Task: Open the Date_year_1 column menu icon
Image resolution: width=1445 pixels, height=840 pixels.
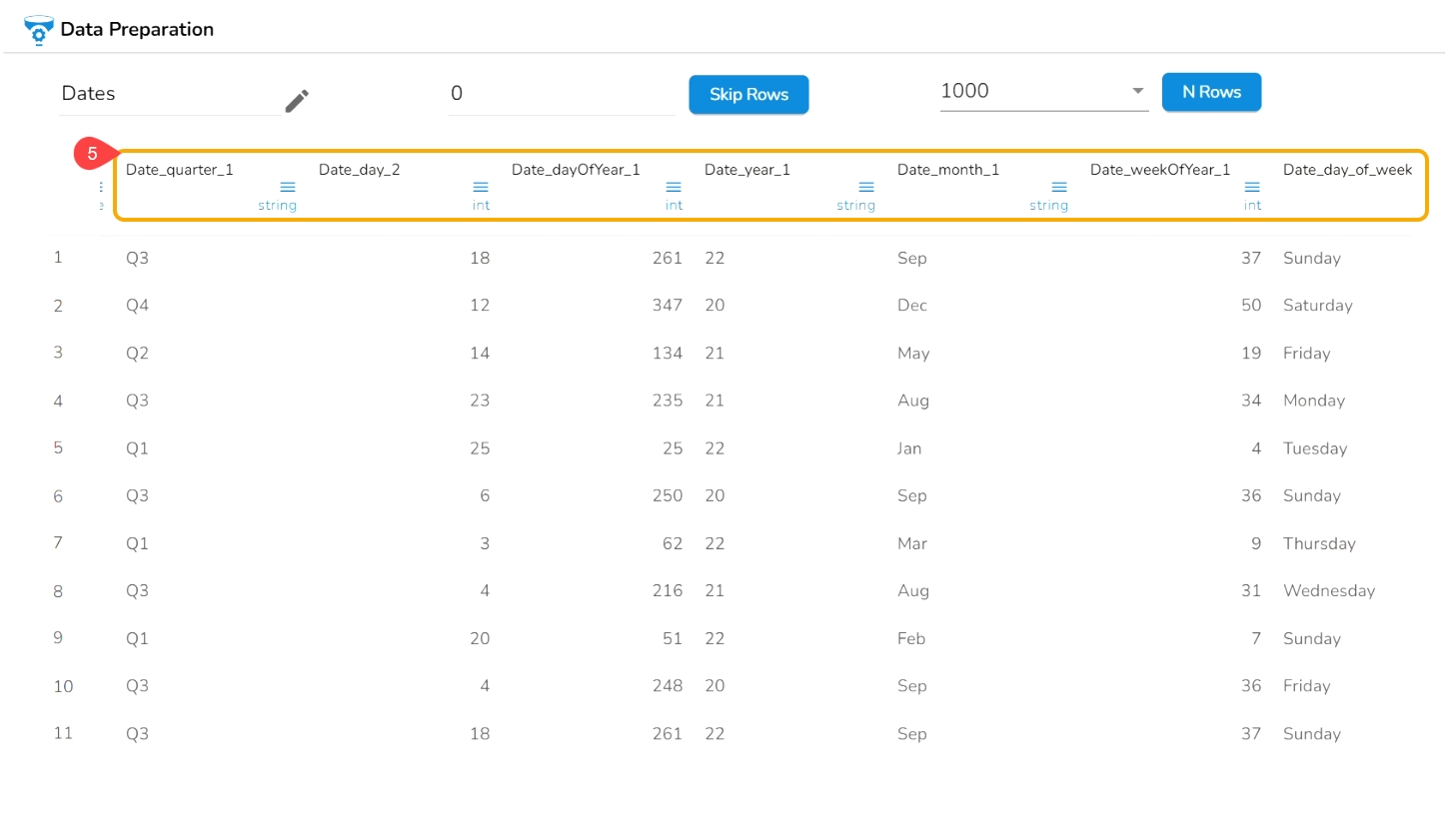Action: [x=866, y=187]
